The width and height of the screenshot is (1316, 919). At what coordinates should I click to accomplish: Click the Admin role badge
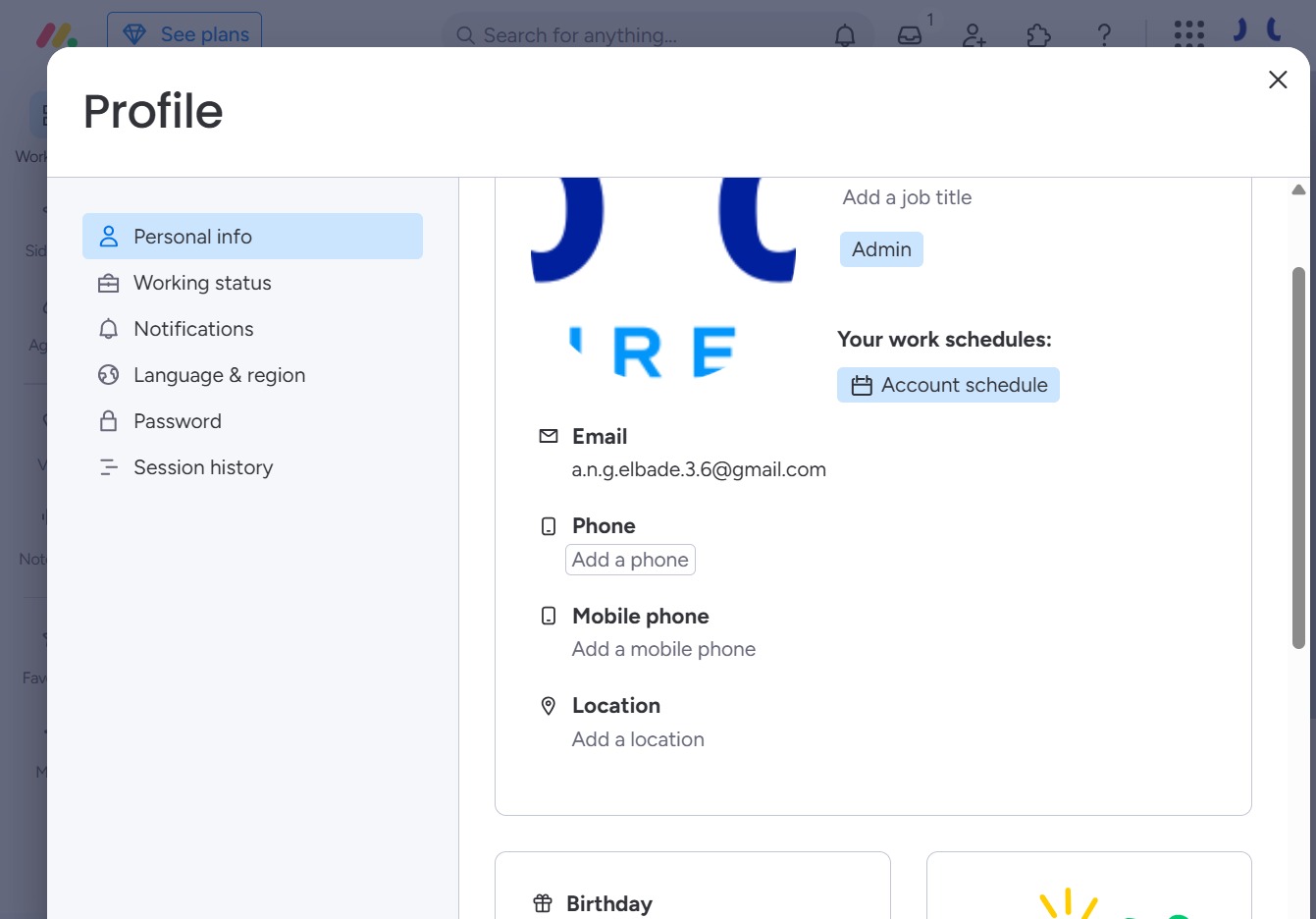pyautogui.click(x=881, y=249)
